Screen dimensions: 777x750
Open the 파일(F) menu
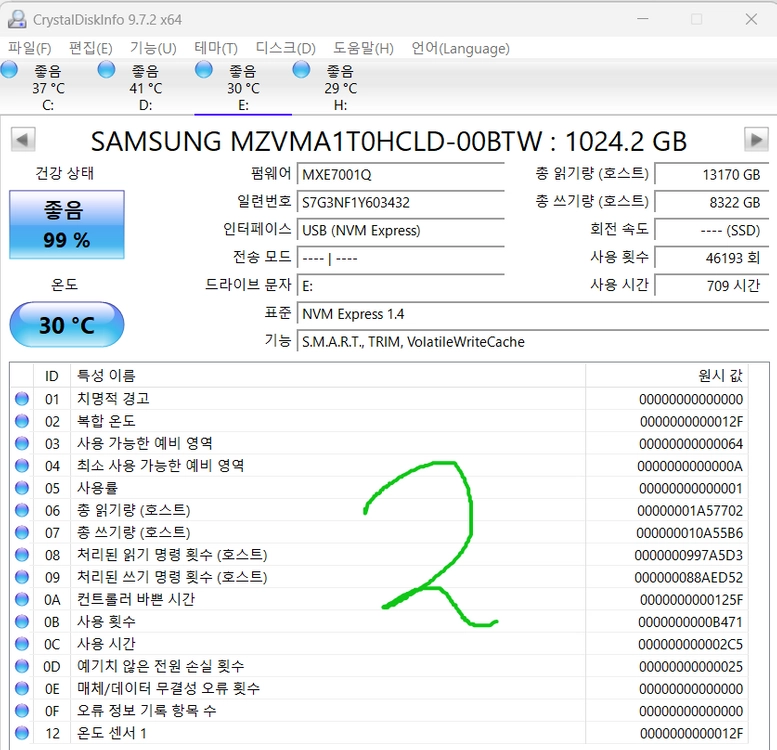[x=29, y=48]
